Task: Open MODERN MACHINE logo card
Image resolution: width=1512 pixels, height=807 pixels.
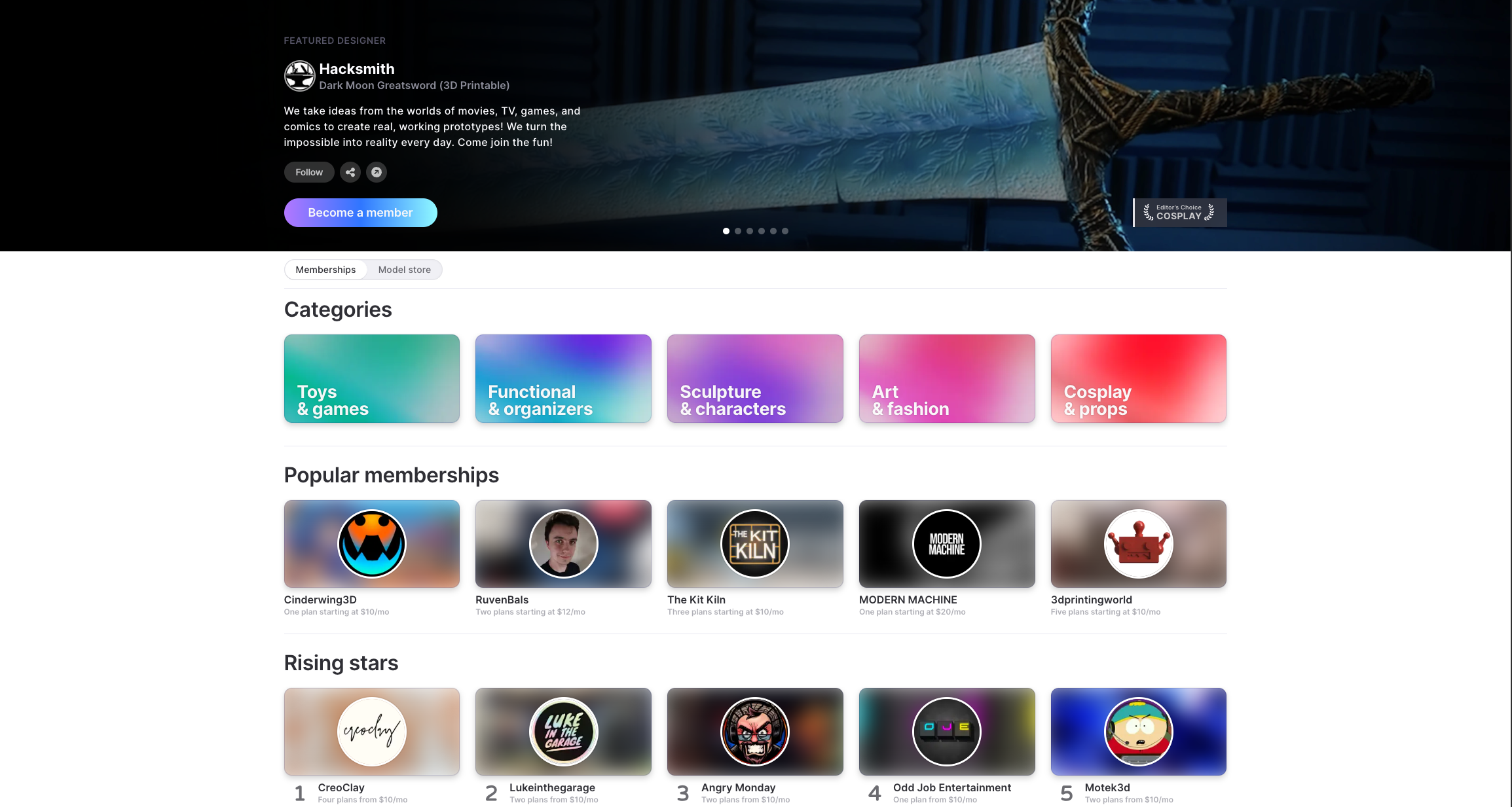Action: [946, 543]
